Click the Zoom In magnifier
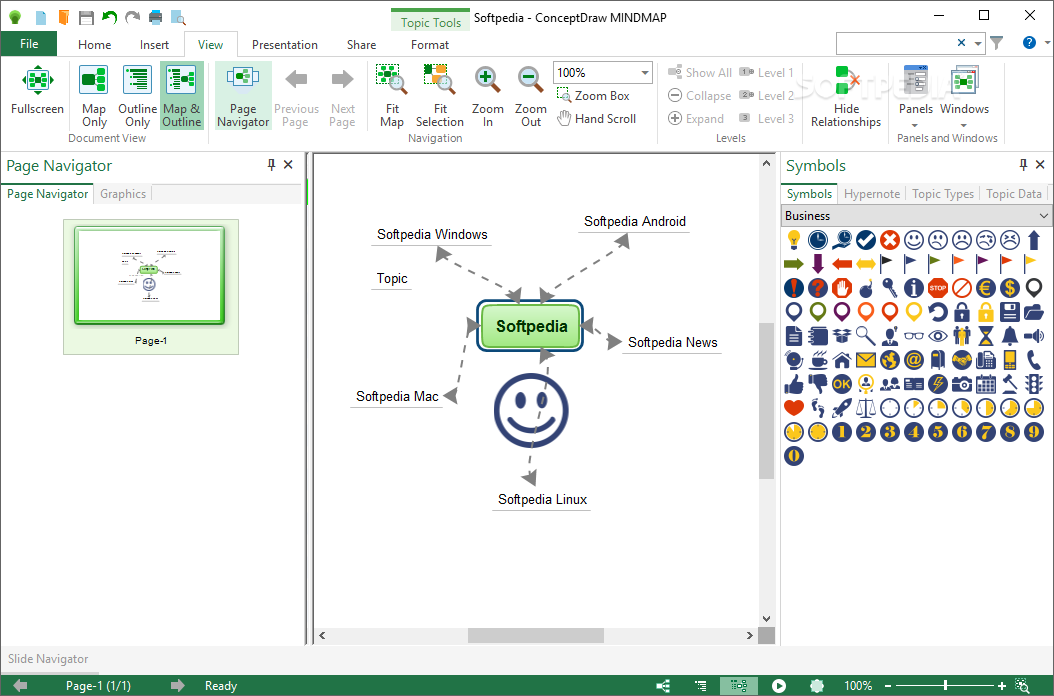1054x696 pixels. pos(487,79)
